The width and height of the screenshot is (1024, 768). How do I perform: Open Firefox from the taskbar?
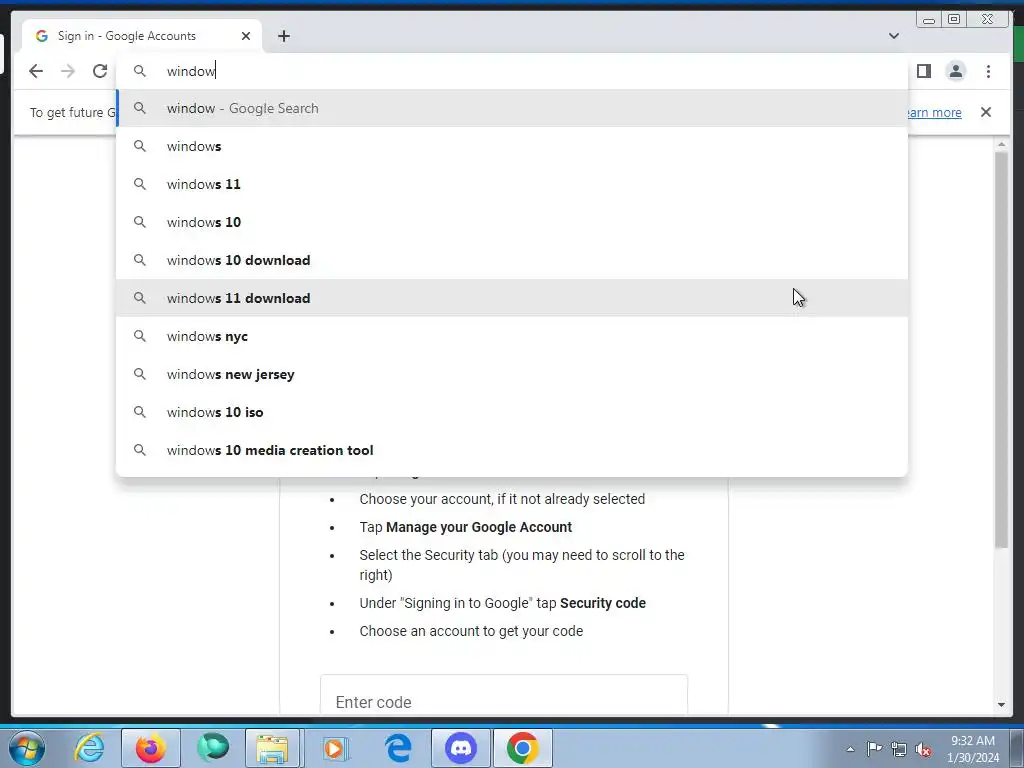[x=150, y=748]
